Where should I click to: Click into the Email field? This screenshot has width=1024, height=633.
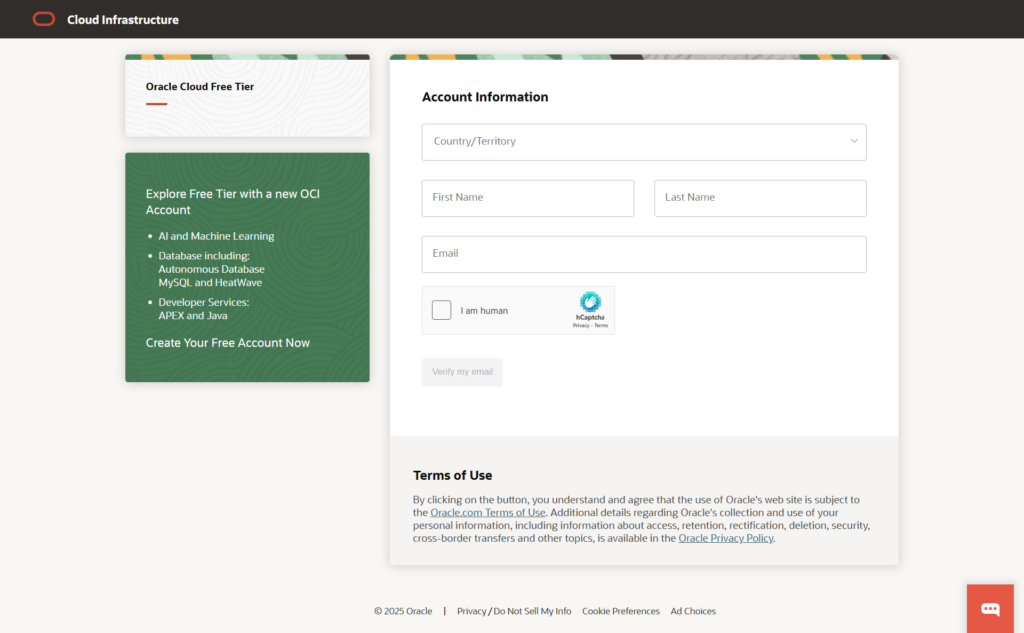tap(643, 254)
